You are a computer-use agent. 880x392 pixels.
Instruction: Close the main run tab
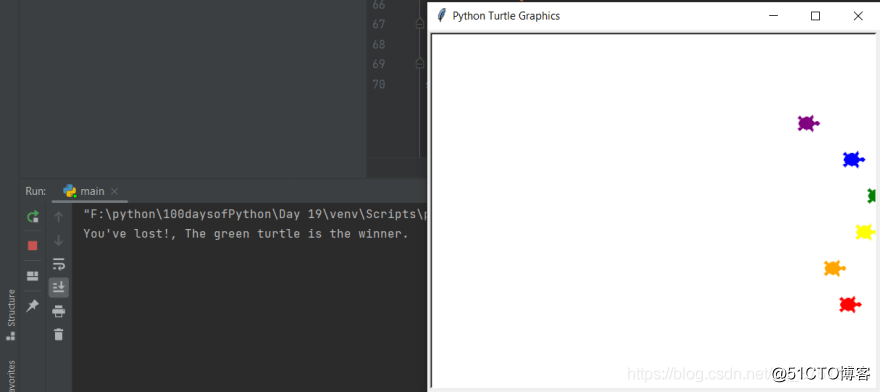(x=114, y=192)
